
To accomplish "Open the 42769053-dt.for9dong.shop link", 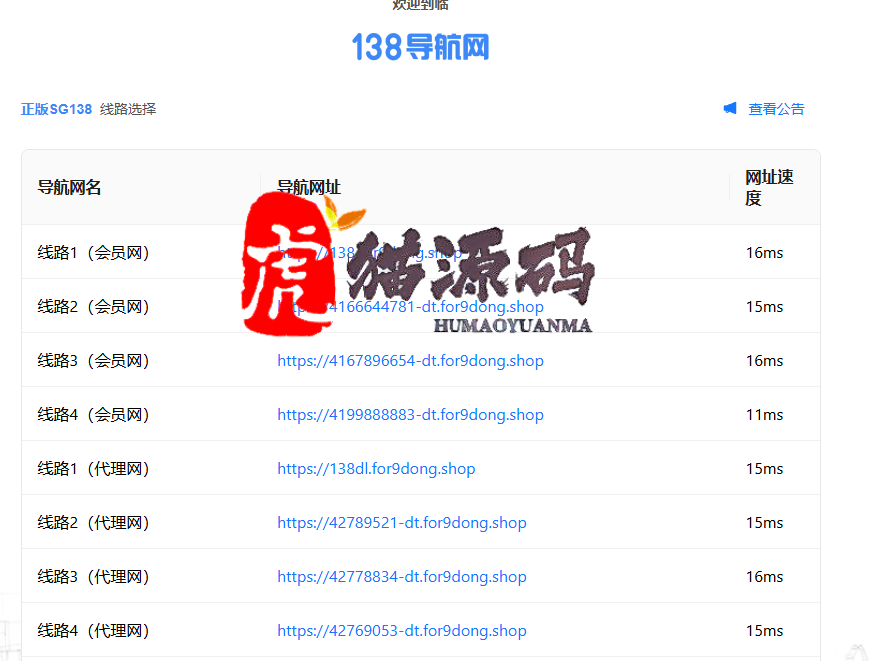I will [x=402, y=631].
